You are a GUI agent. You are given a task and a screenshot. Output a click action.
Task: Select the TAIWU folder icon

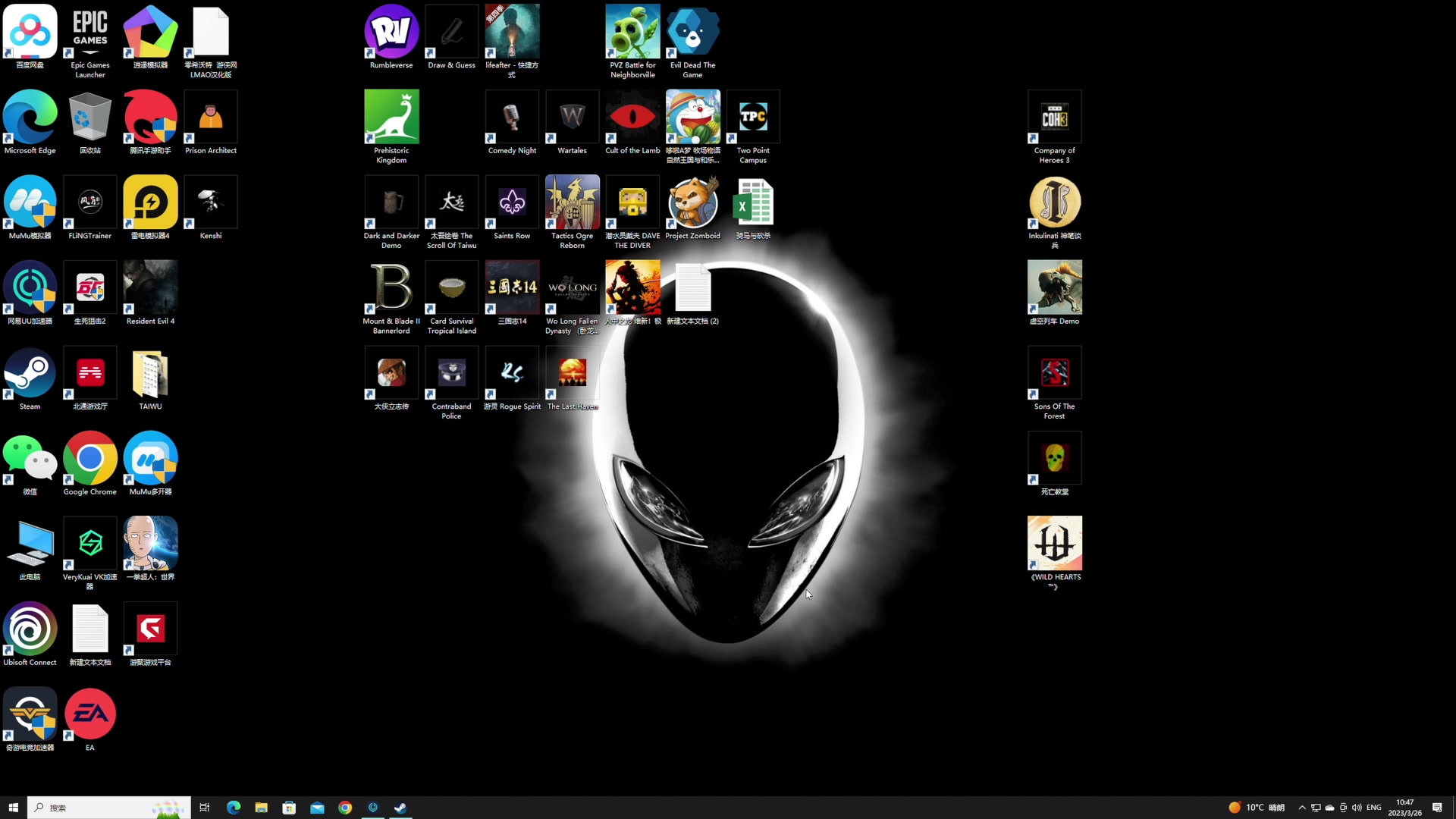pos(150,378)
